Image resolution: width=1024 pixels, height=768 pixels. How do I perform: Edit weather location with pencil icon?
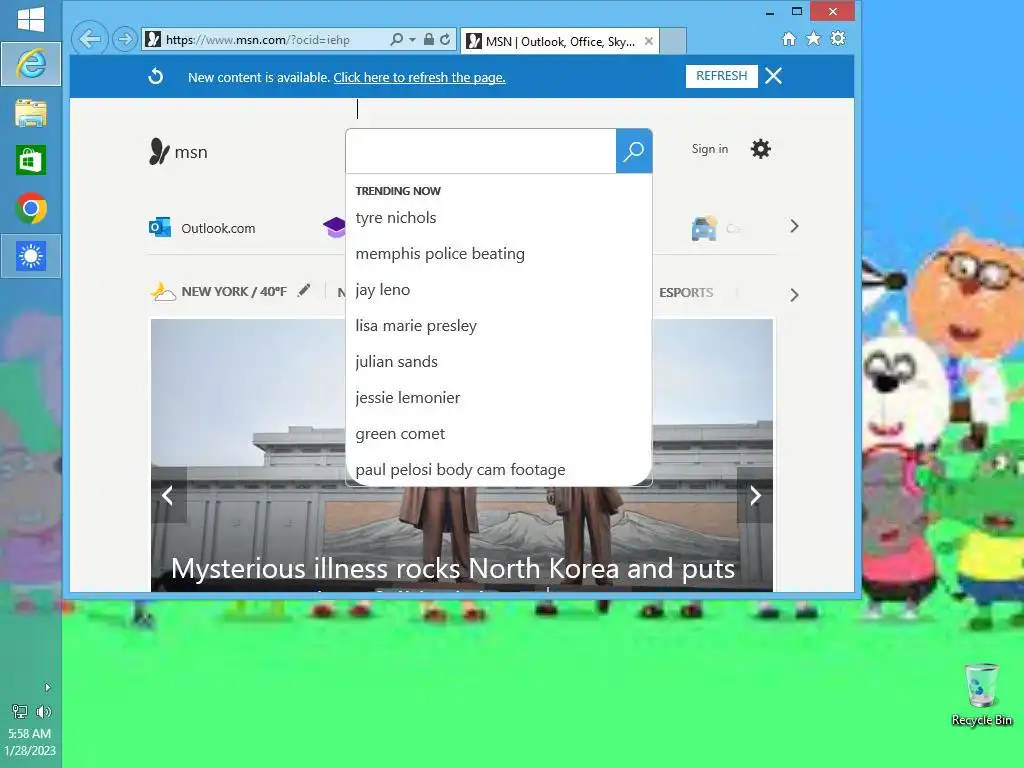[x=304, y=291]
